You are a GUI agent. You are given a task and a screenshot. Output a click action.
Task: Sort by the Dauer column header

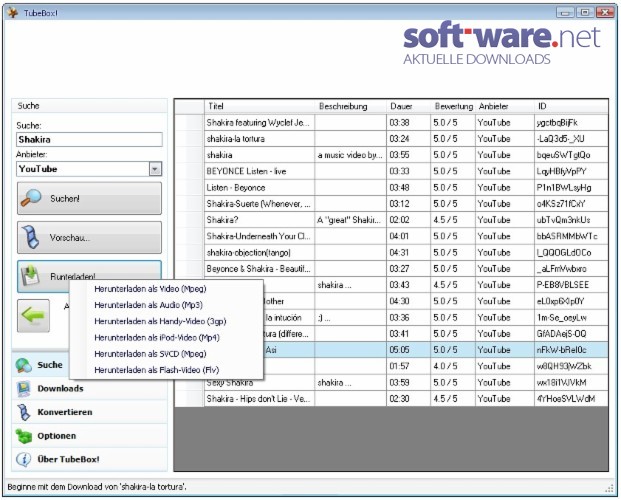pyautogui.click(x=408, y=106)
